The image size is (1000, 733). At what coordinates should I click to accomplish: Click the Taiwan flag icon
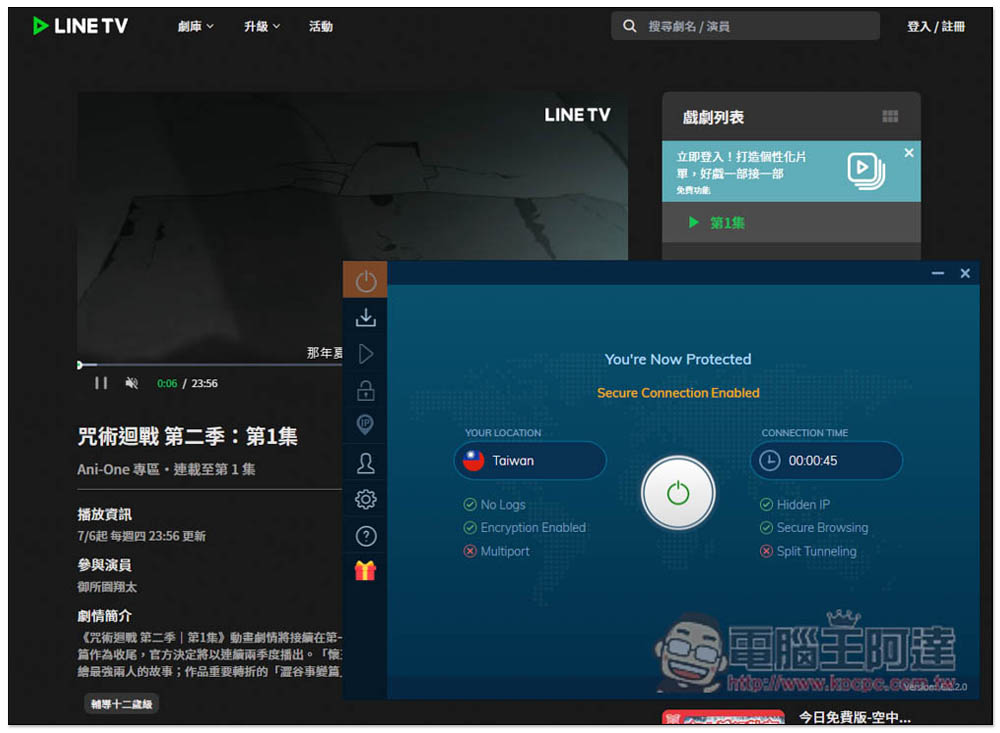point(473,460)
